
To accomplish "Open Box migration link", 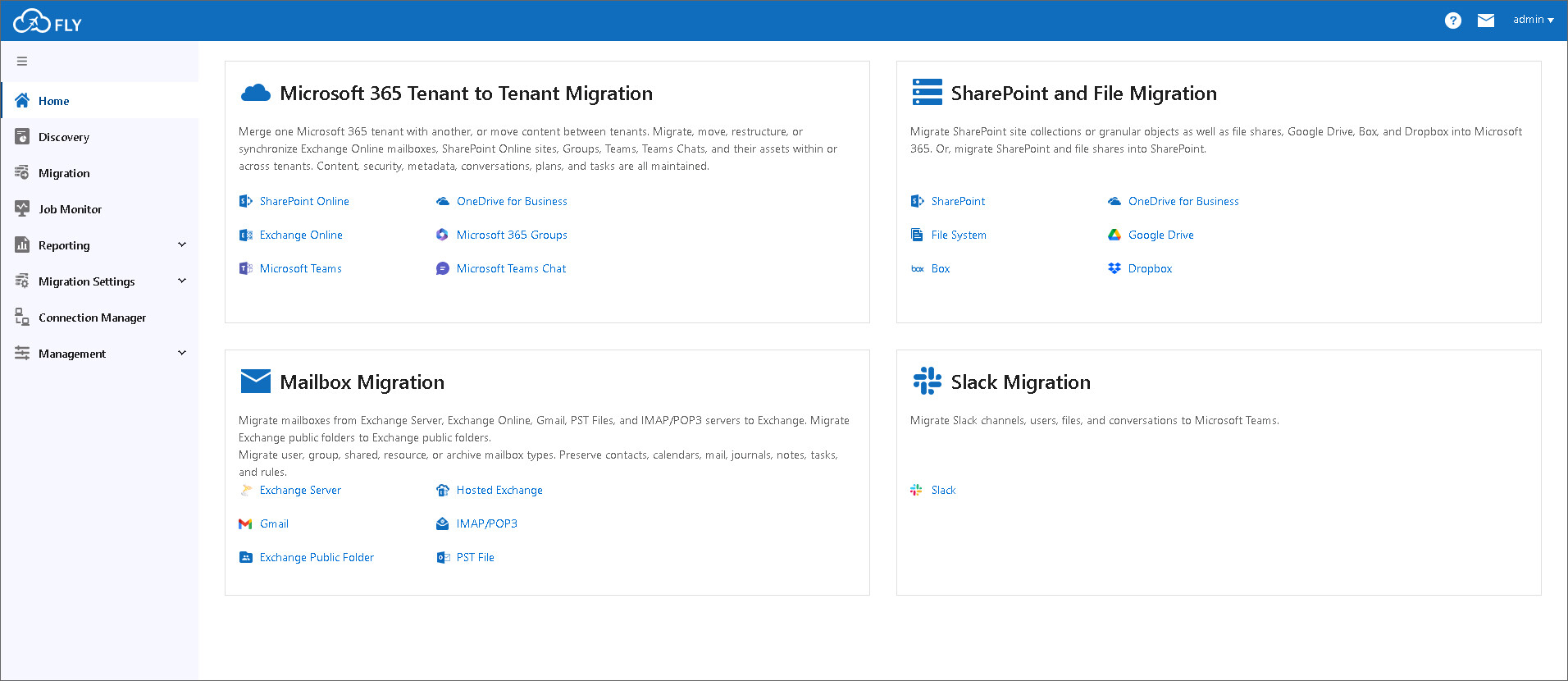I will coord(941,268).
